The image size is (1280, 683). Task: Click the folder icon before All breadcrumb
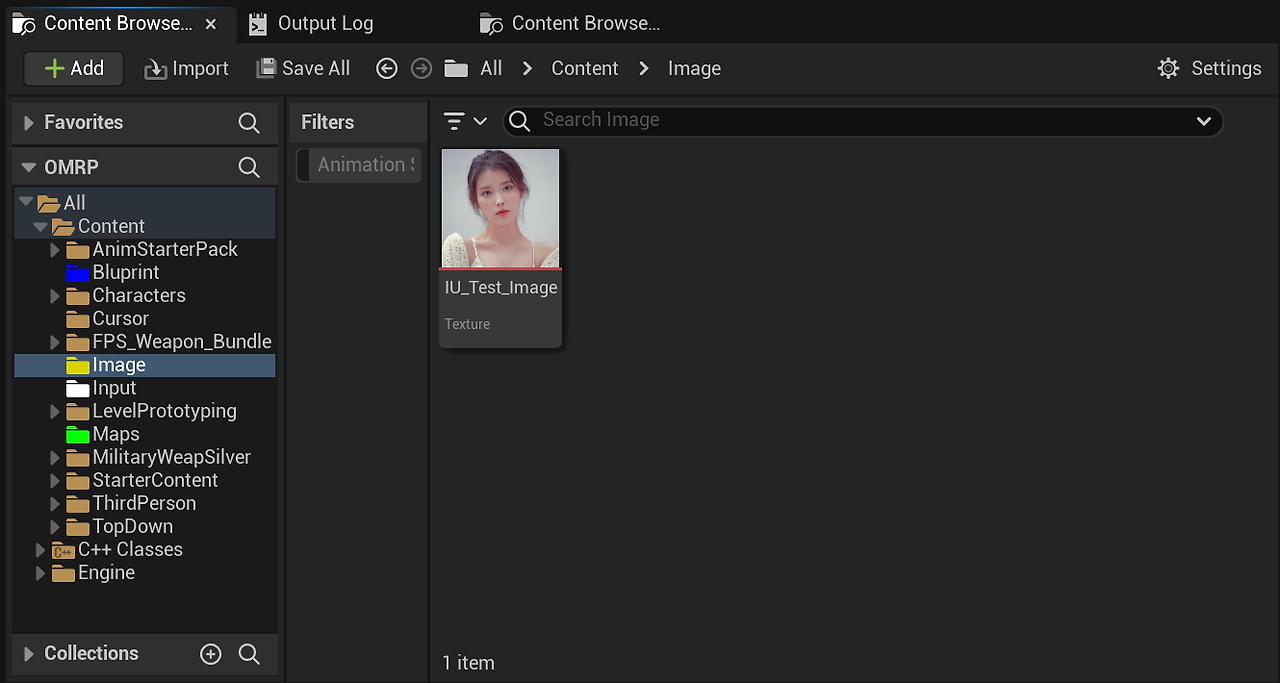[x=456, y=68]
